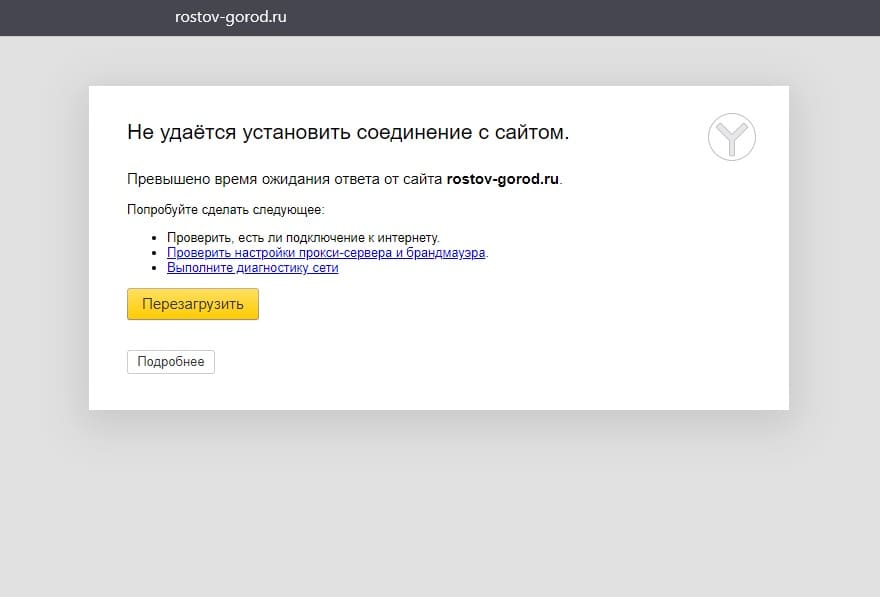Open the proxy and firewall settings link

(326, 253)
